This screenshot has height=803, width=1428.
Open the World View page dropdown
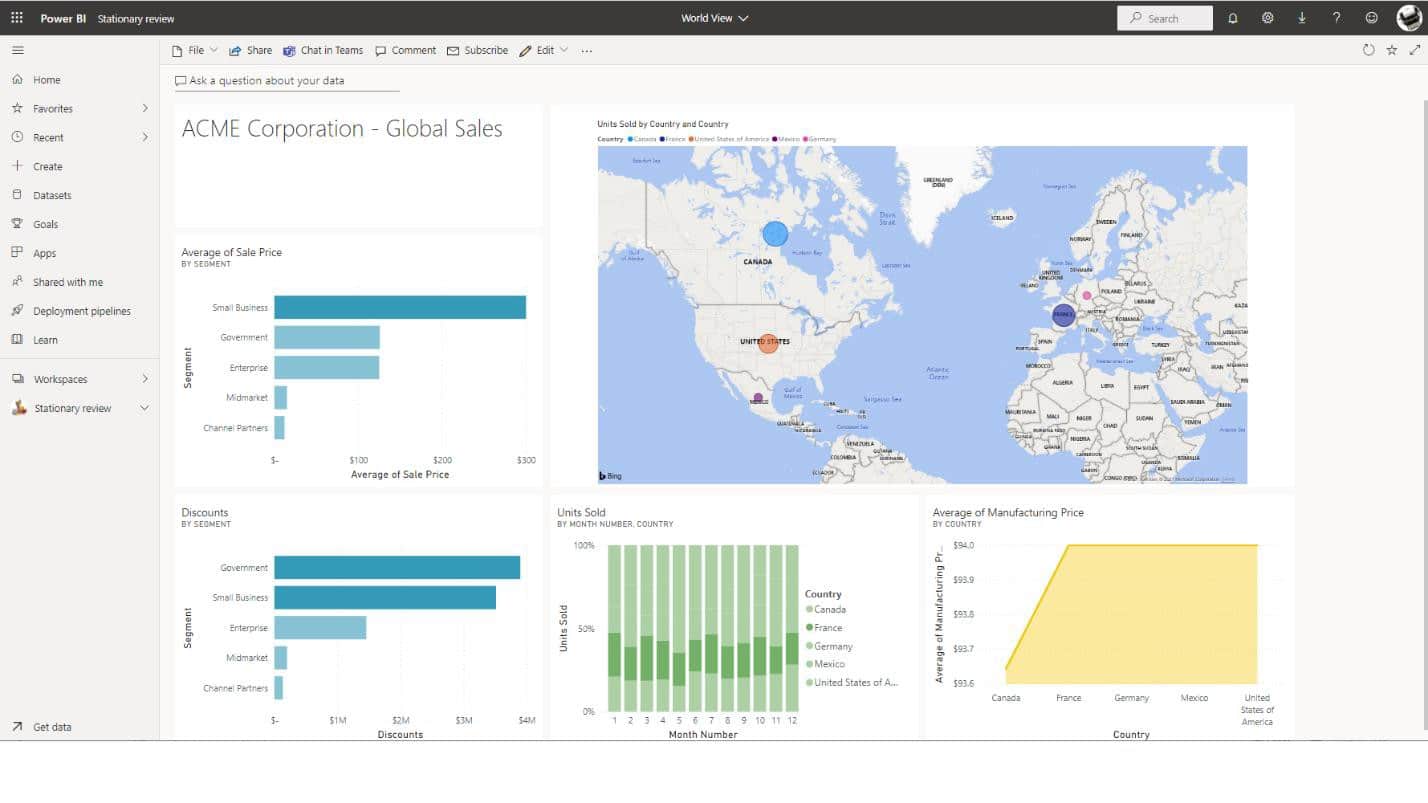click(x=714, y=18)
